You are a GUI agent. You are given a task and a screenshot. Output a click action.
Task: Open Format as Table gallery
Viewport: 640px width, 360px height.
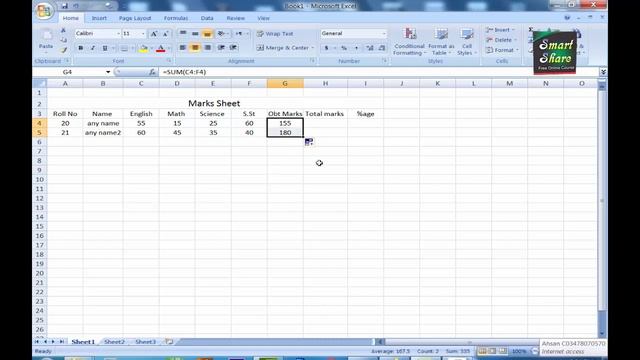(x=441, y=42)
